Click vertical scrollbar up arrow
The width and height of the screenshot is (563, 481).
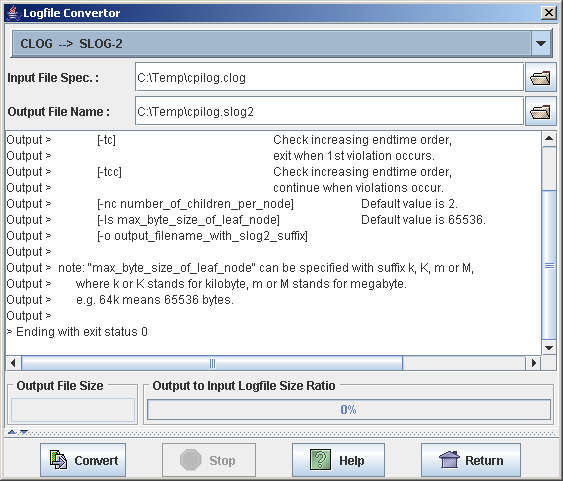click(549, 139)
